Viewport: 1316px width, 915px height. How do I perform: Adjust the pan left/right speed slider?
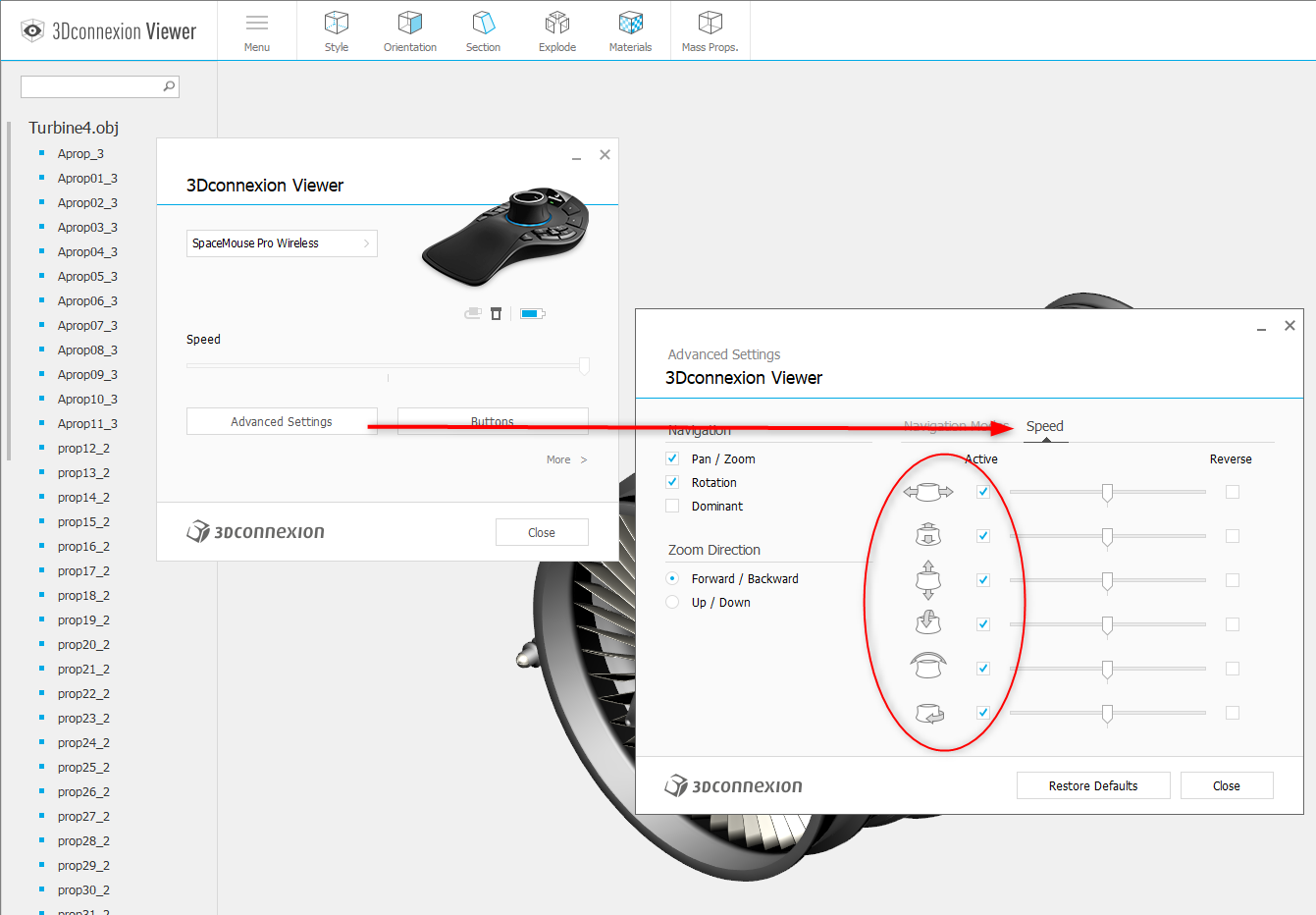(x=1107, y=493)
